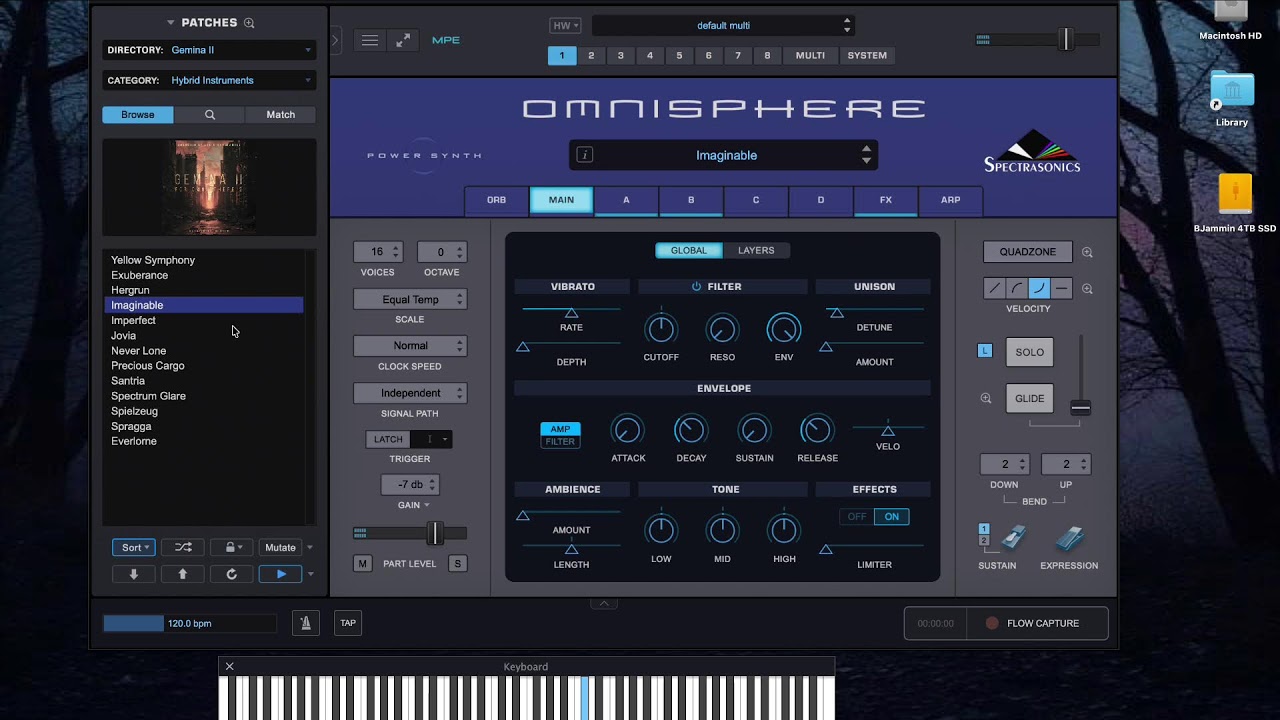Select the linear velocity curve

click(994, 288)
